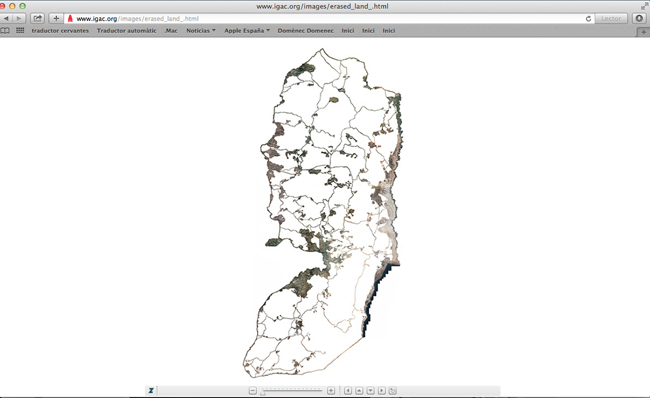This screenshot has width=650, height=398.
Task: Pan the map up with the arrow button
Action: [359, 391]
